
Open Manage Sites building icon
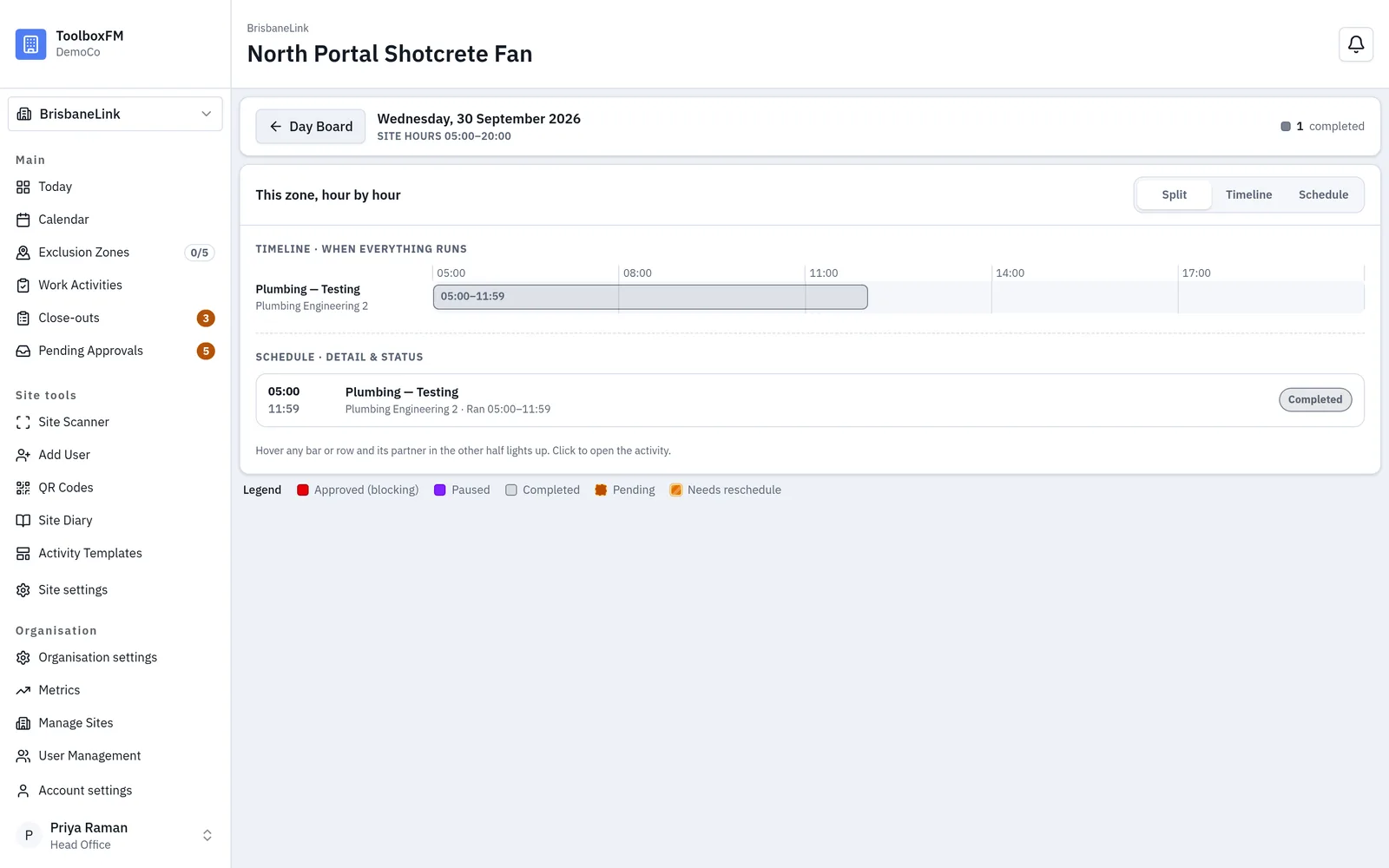coord(23,723)
